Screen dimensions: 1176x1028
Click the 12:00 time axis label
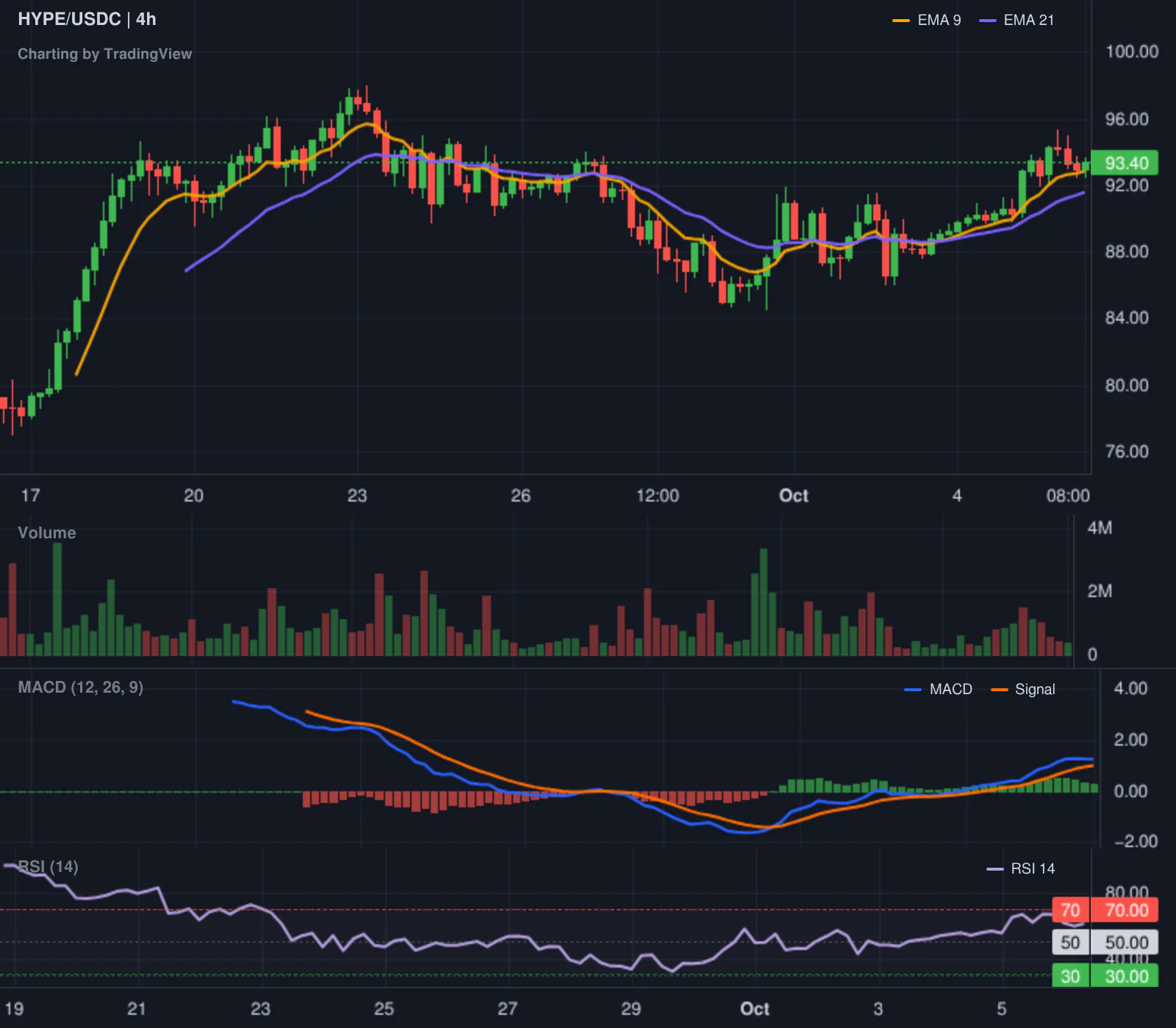click(x=657, y=496)
